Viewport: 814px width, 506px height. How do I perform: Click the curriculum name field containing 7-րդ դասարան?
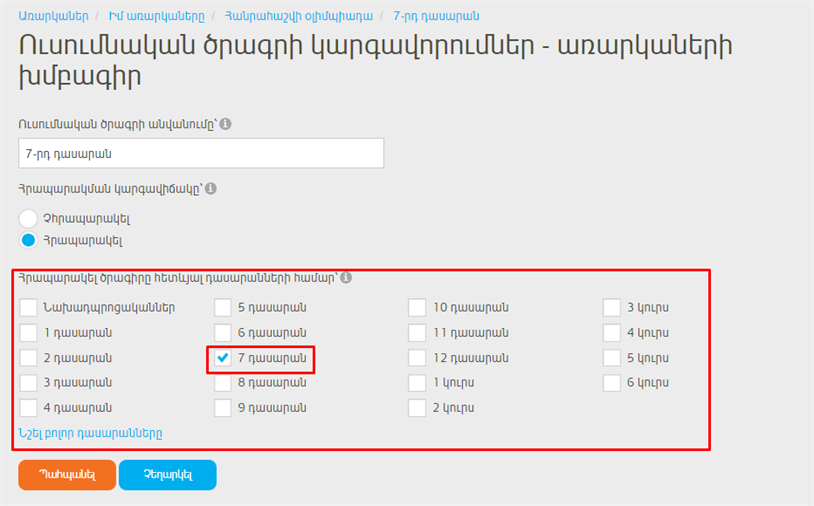click(x=200, y=154)
